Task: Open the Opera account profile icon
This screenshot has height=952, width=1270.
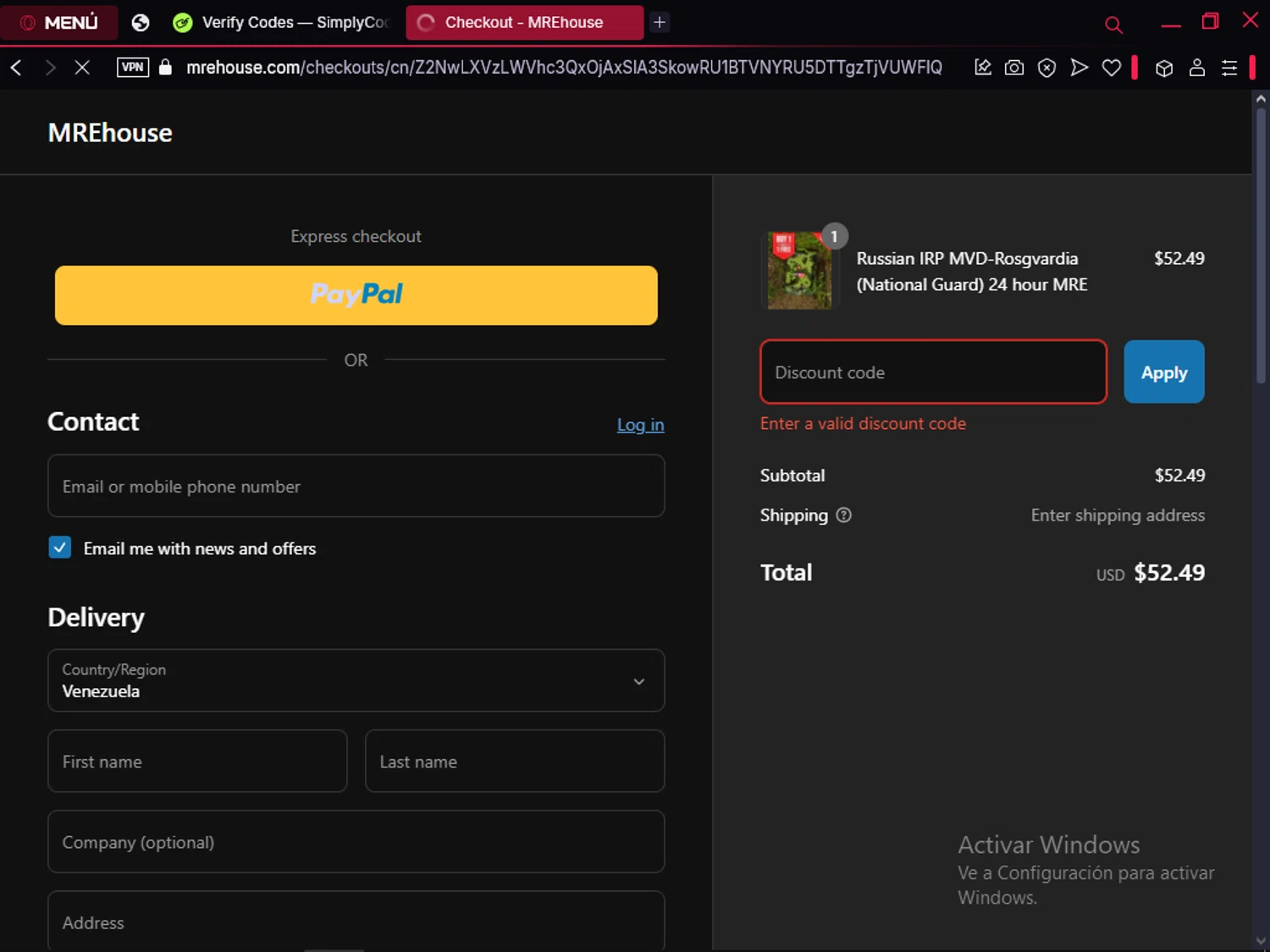Action: point(1197,68)
